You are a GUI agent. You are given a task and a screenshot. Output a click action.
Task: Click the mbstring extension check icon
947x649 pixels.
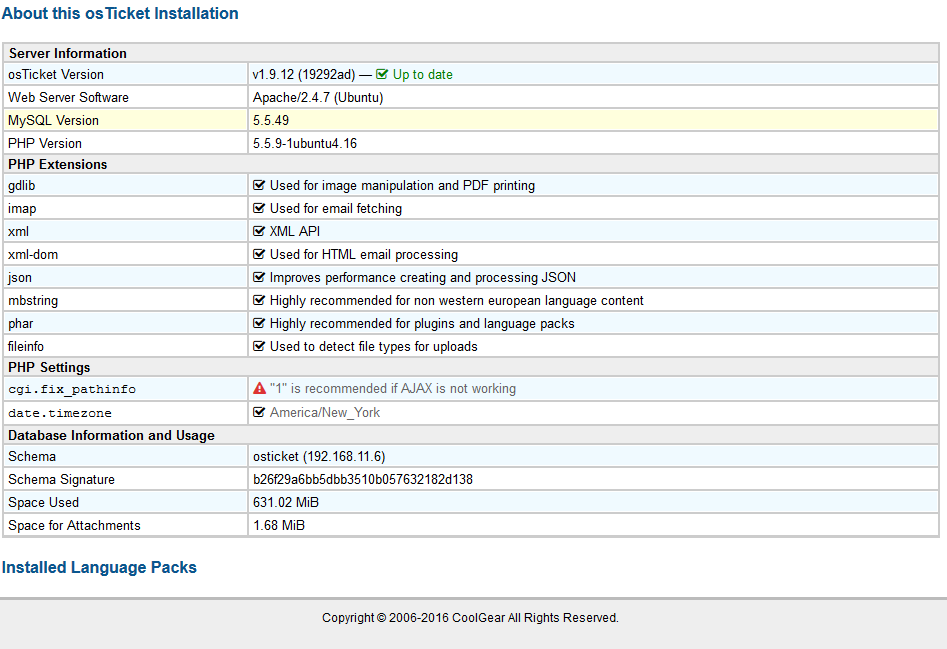pyautogui.click(x=259, y=300)
